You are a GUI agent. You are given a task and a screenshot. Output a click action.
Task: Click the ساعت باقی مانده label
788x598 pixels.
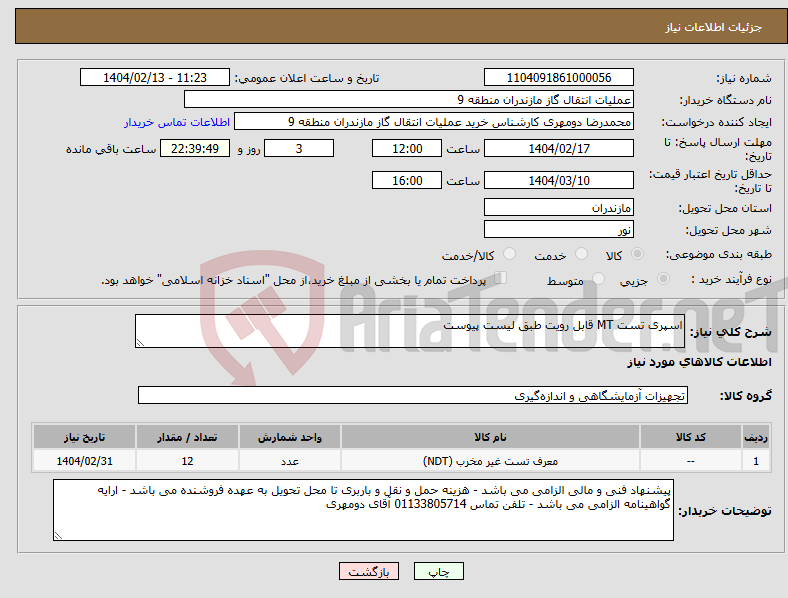pyautogui.click(x=111, y=149)
